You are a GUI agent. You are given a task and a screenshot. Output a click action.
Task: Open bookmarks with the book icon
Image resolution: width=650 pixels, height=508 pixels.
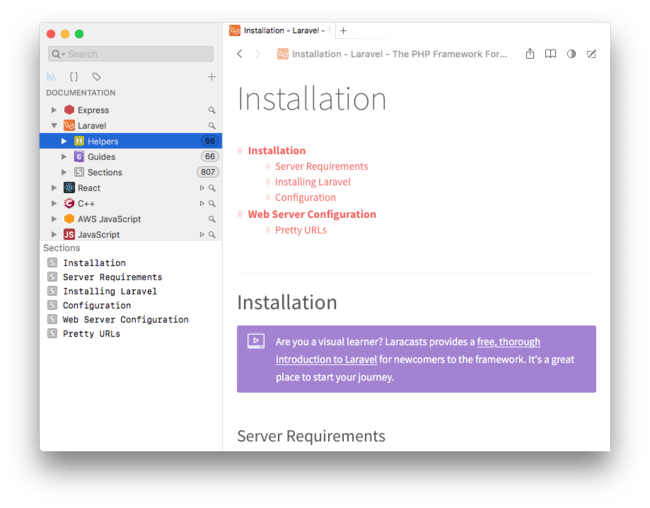click(x=550, y=54)
